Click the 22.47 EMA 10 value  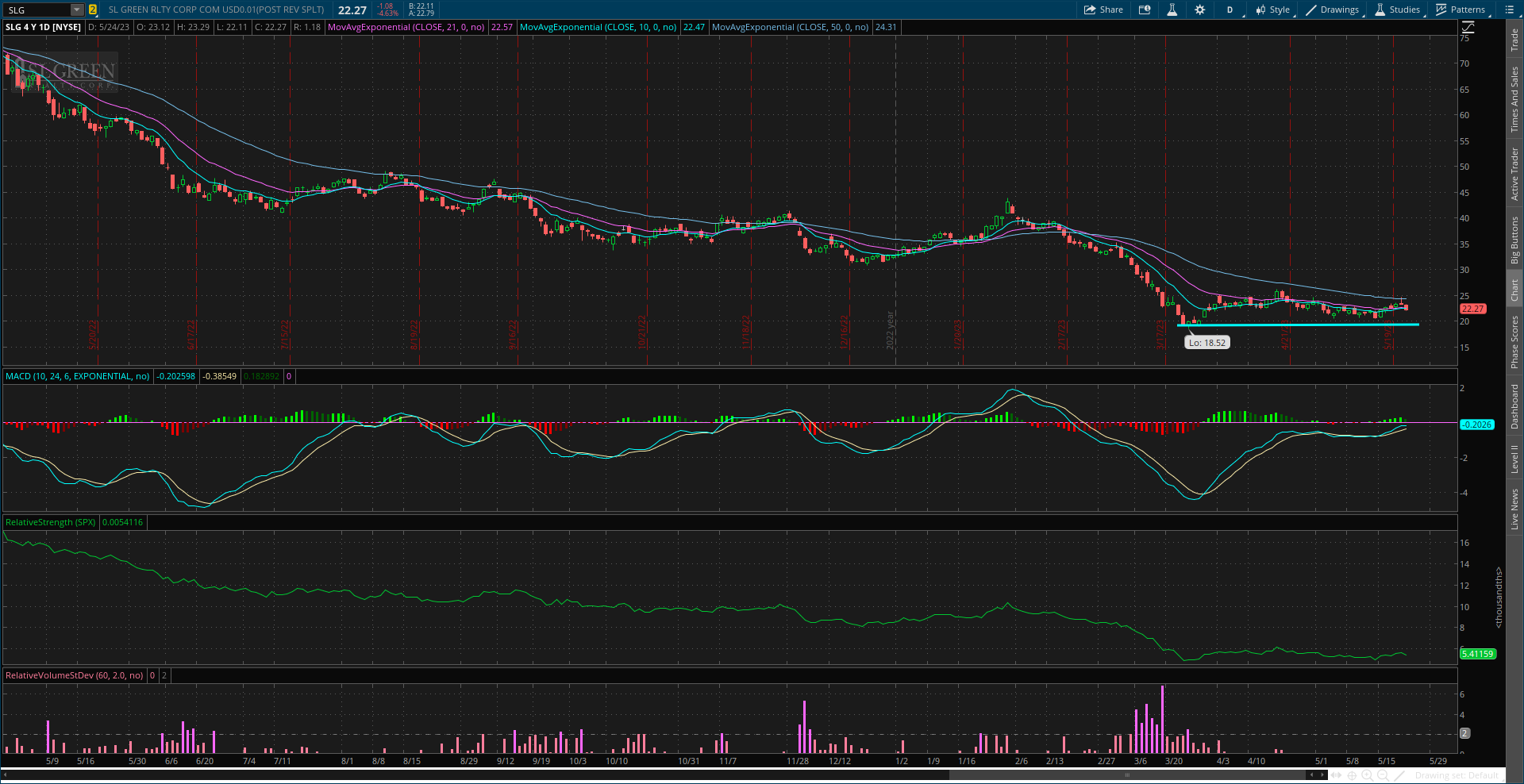pos(694,27)
